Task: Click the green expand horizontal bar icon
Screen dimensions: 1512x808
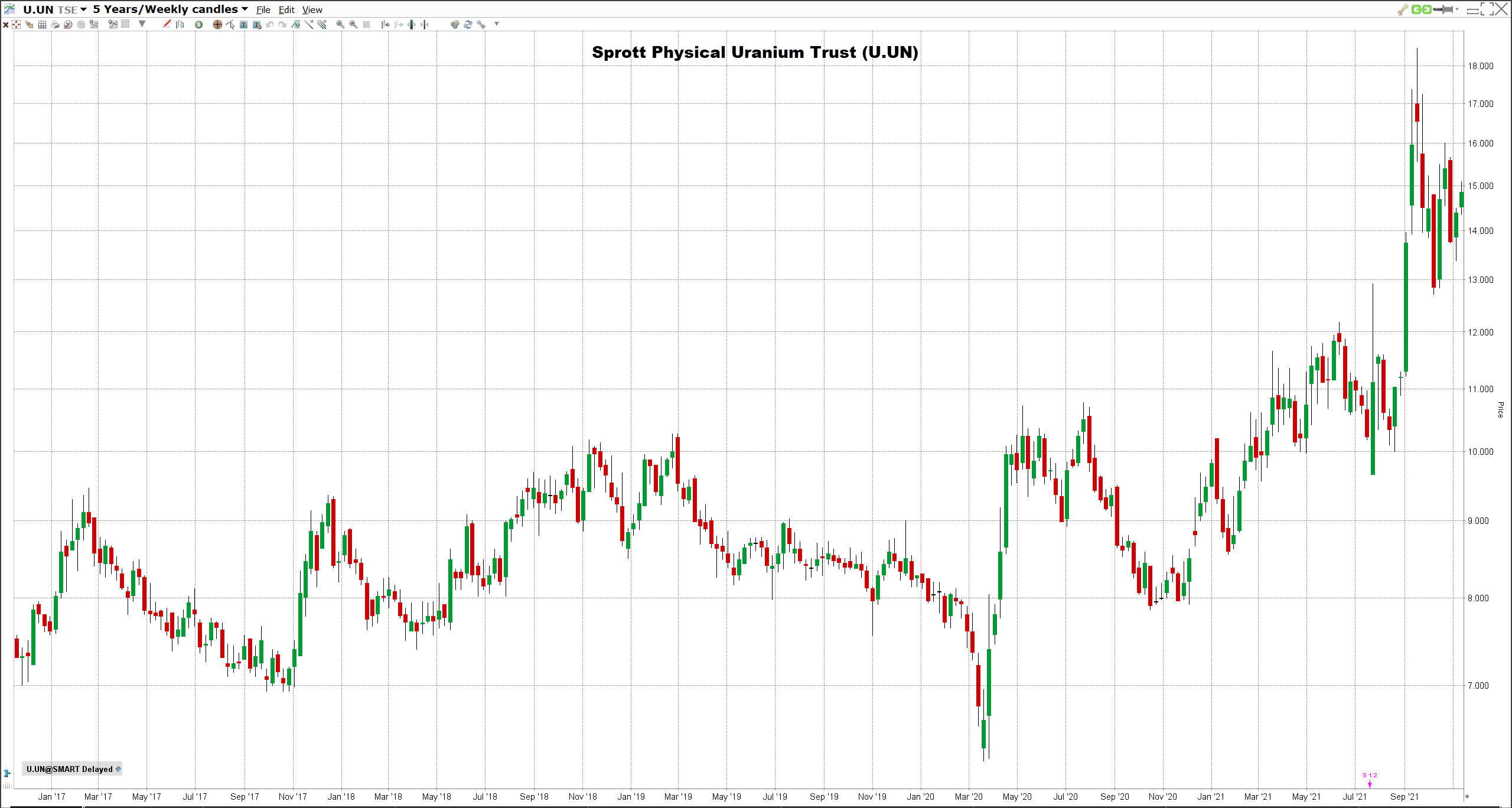Action: tap(412, 25)
